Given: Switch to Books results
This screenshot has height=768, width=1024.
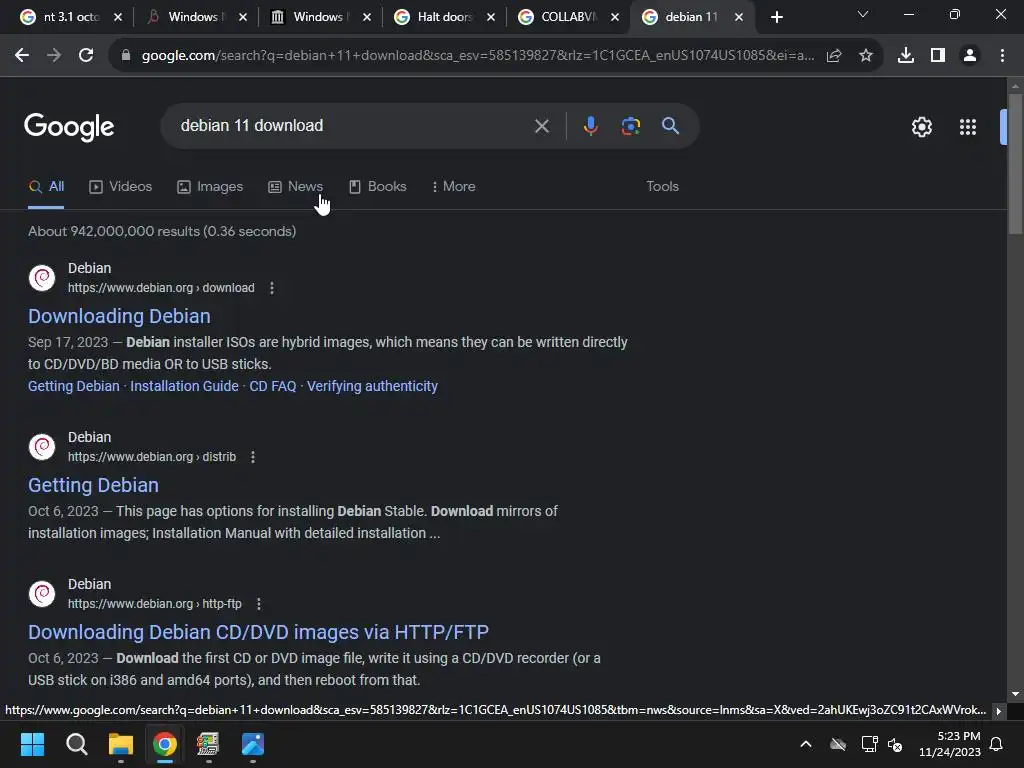Looking at the screenshot, I should pyautogui.click(x=378, y=187).
